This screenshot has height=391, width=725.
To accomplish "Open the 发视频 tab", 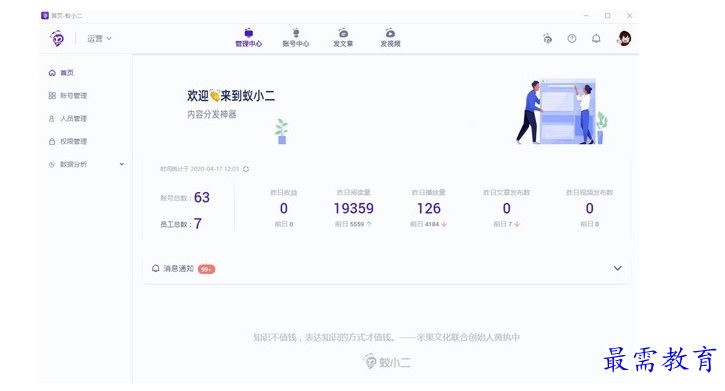I will coord(390,38).
